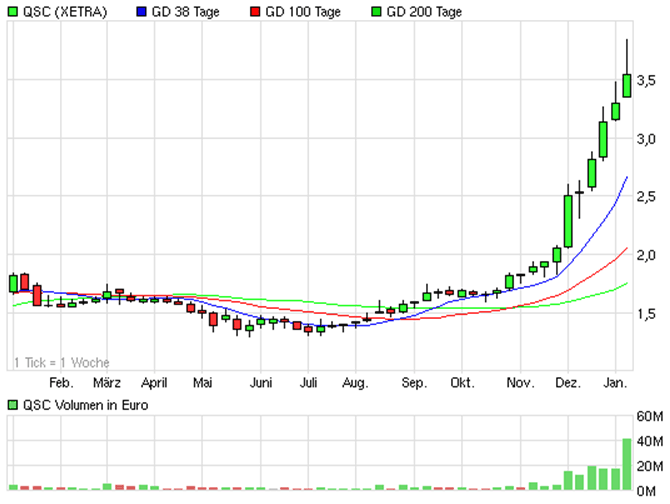Click the blue GD 38 Tage swatch
The height and width of the screenshot is (504, 670).
141,12
